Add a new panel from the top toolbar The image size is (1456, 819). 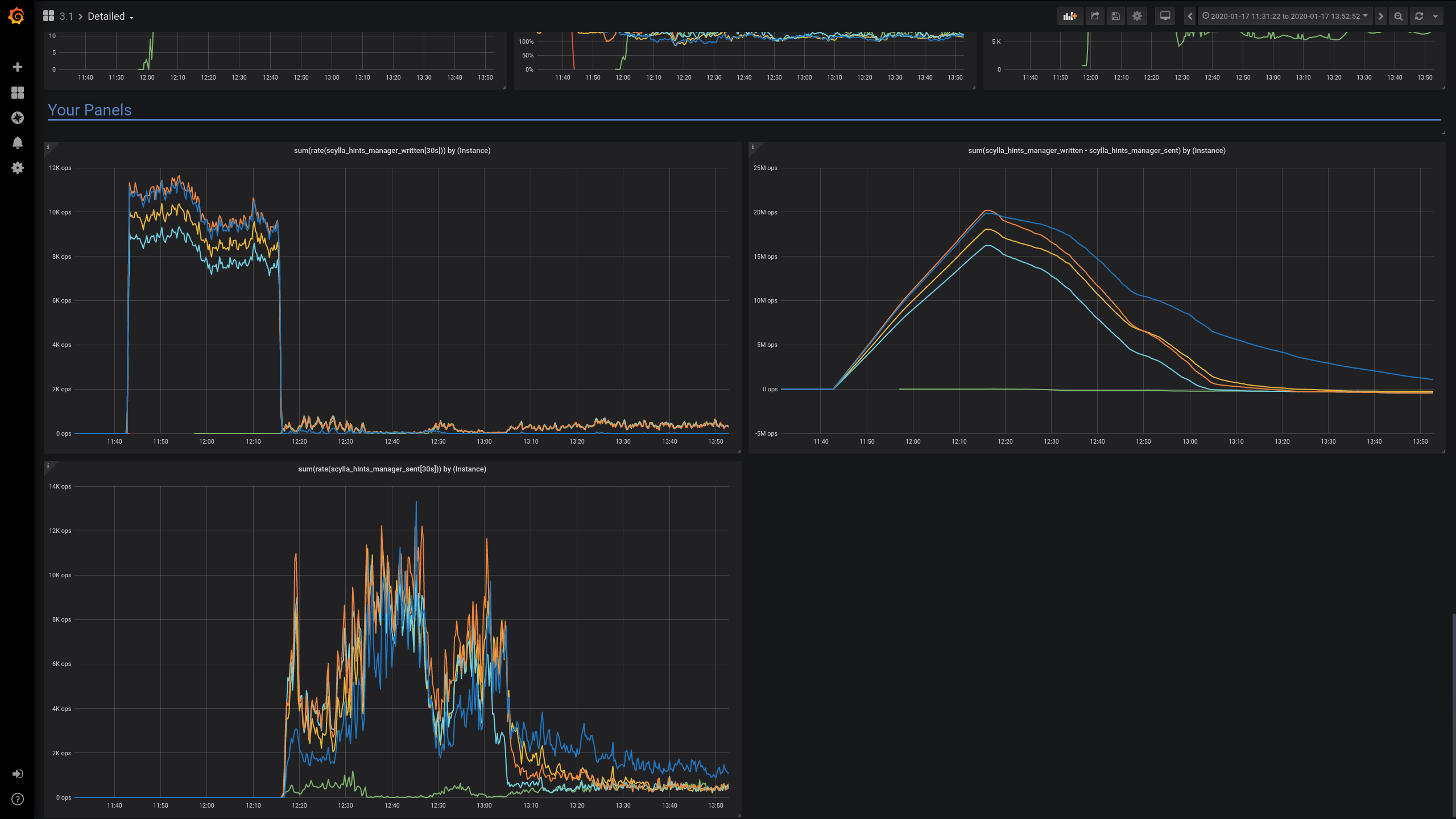point(1070,16)
